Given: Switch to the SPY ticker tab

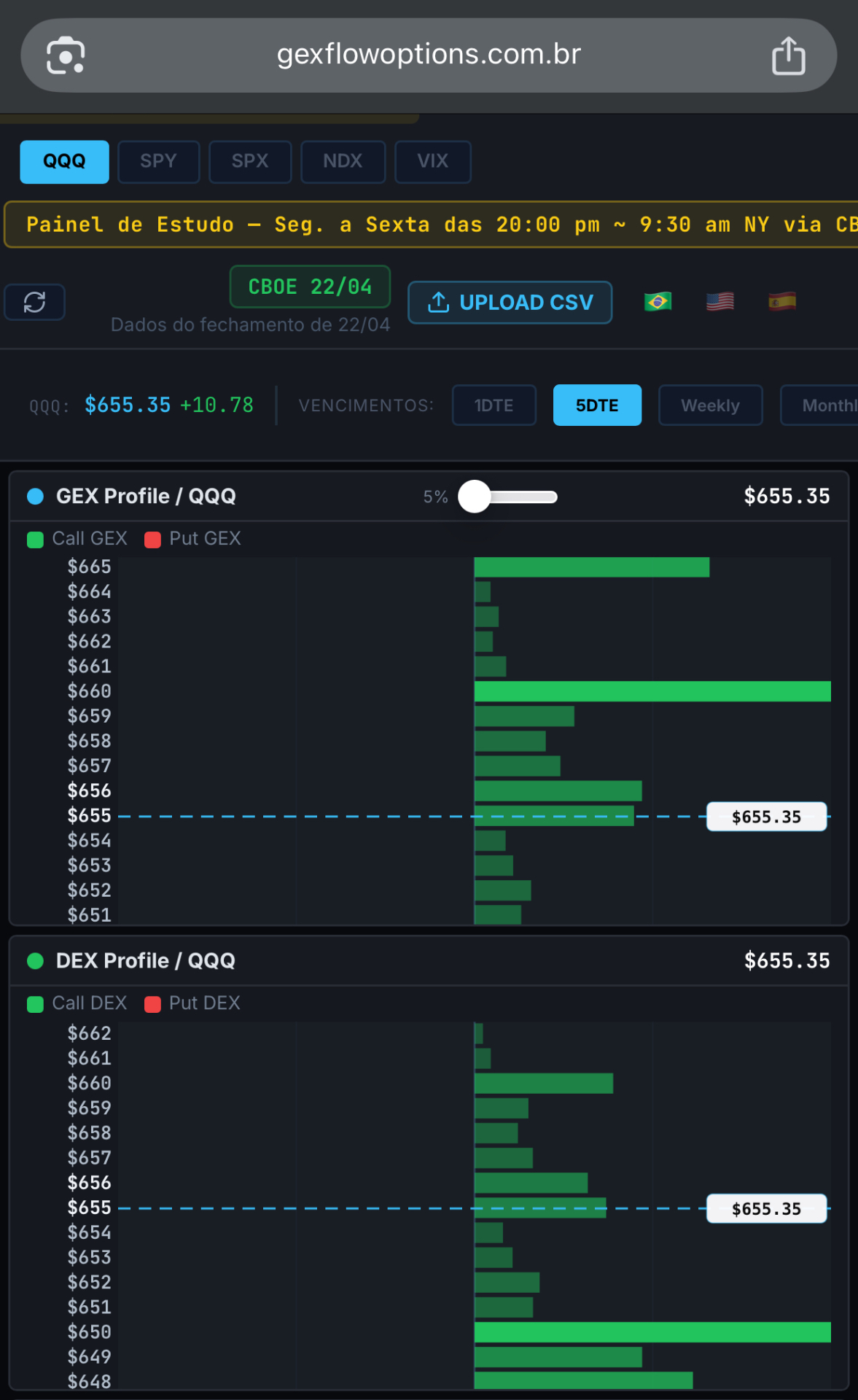Looking at the screenshot, I should tap(158, 161).
